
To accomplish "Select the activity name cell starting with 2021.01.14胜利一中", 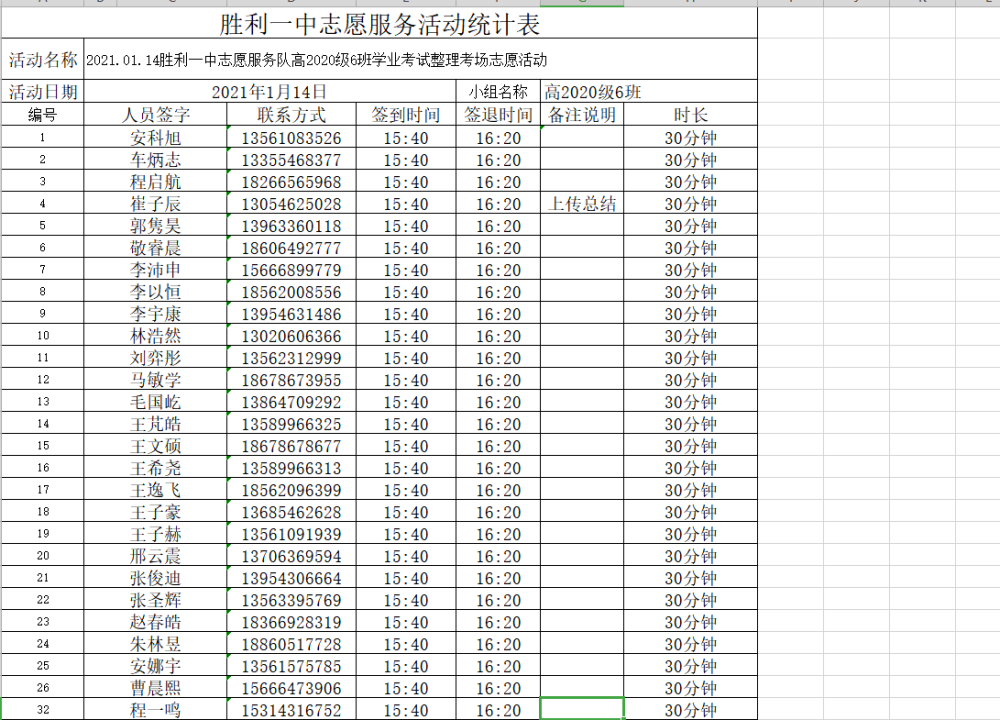I will point(420,59).
